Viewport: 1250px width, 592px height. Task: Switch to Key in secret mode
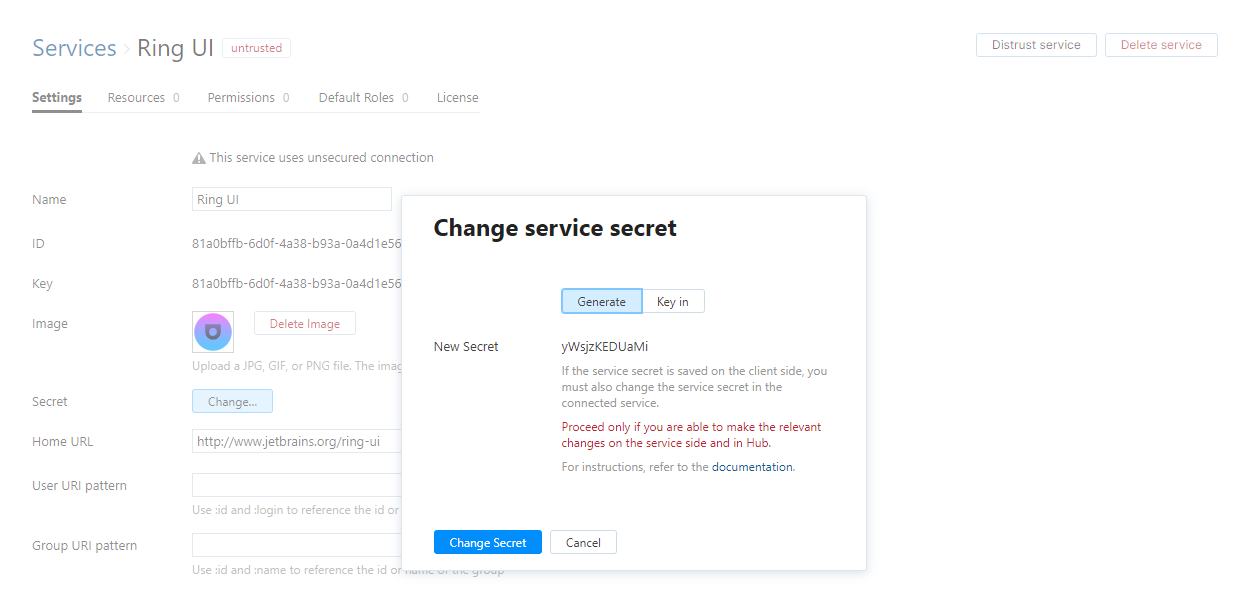point(673,300)
